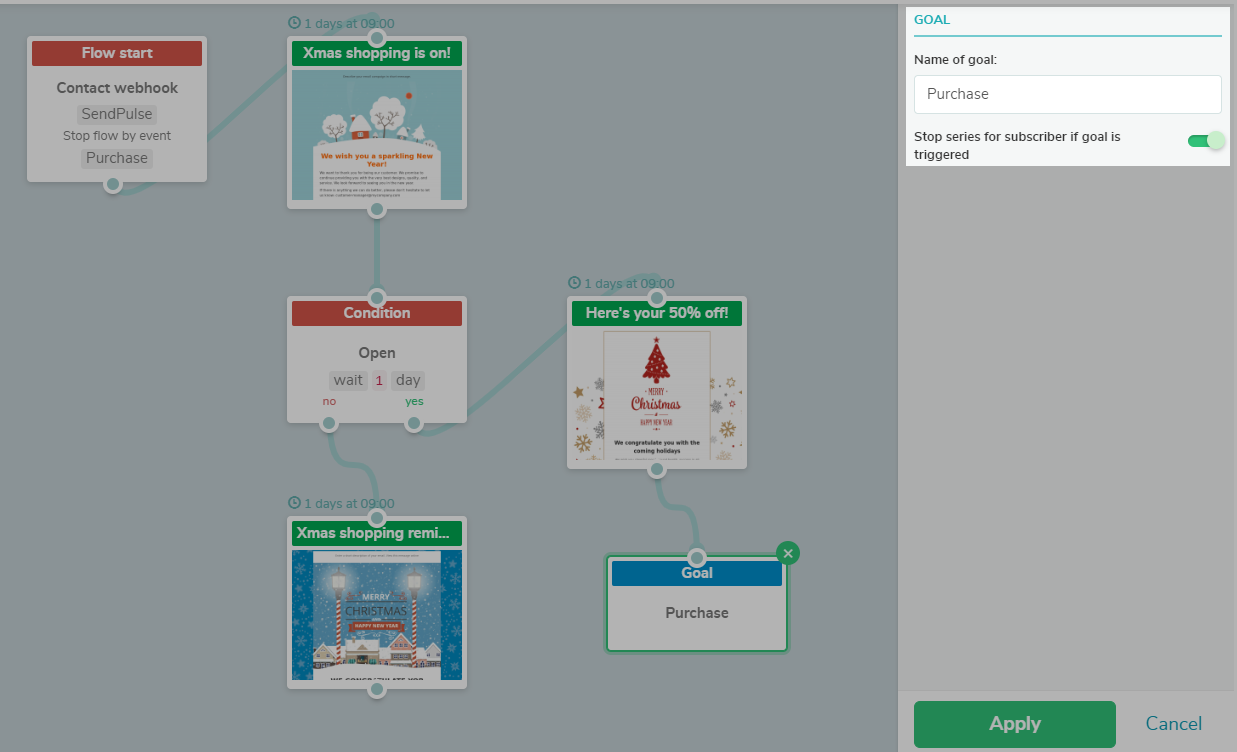Open the Xmas shopping is on! email header
The width and height of the screenshot is (1237, 752).
pyautogui.click(x=377, y=53)
